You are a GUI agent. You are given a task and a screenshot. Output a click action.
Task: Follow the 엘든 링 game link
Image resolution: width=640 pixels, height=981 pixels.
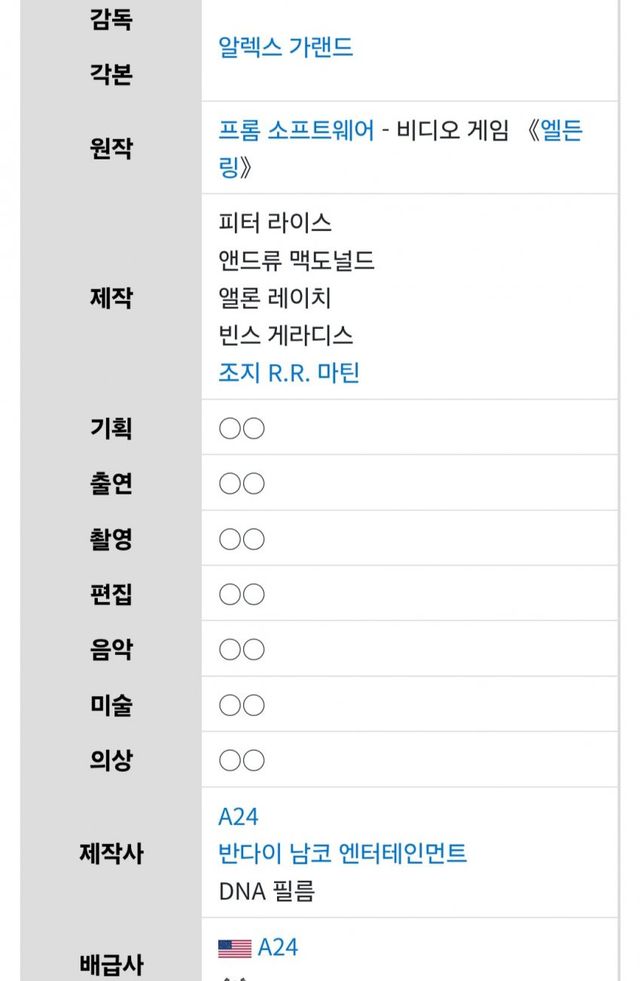[560, 131]
